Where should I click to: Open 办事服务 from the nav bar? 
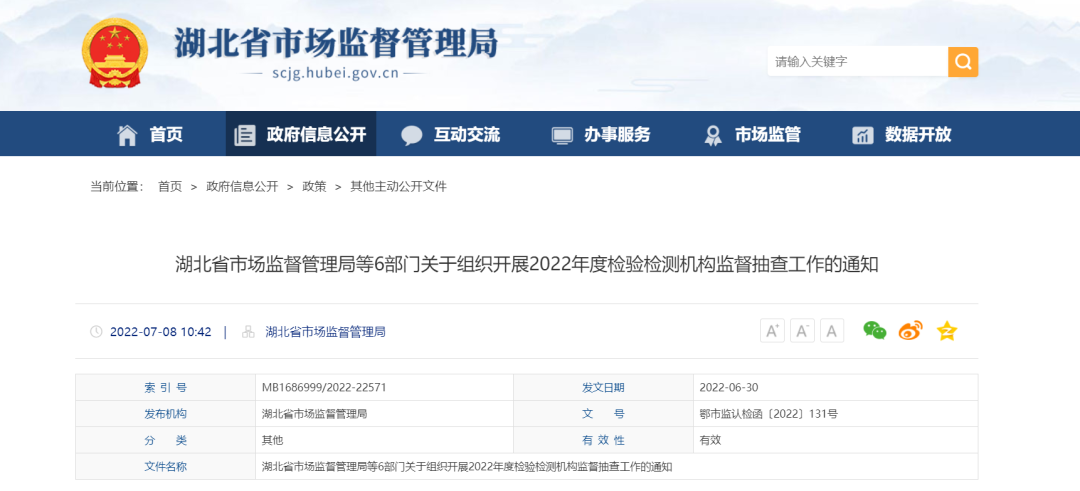[601, 134]
